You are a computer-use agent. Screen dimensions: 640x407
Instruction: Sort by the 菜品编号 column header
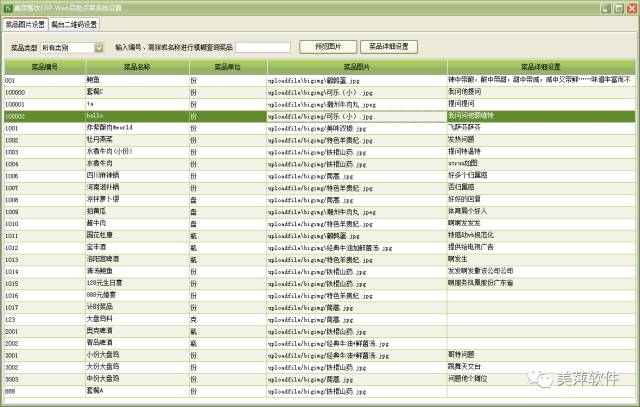coord(46,67)
